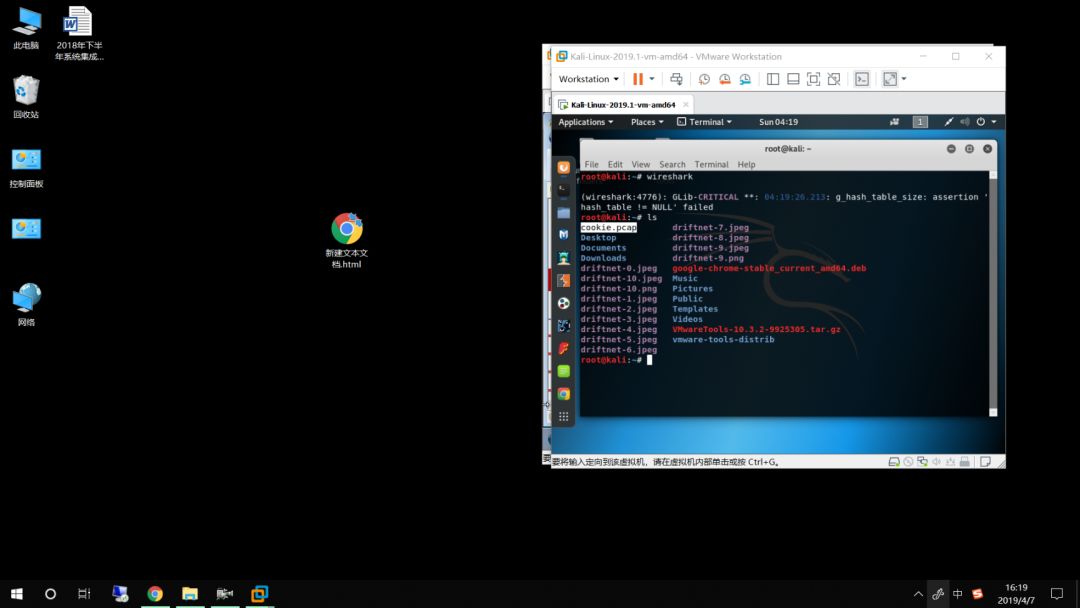Open Show Applications grid at dock bottom
The image size is (1080, 608).
[563, 415]
